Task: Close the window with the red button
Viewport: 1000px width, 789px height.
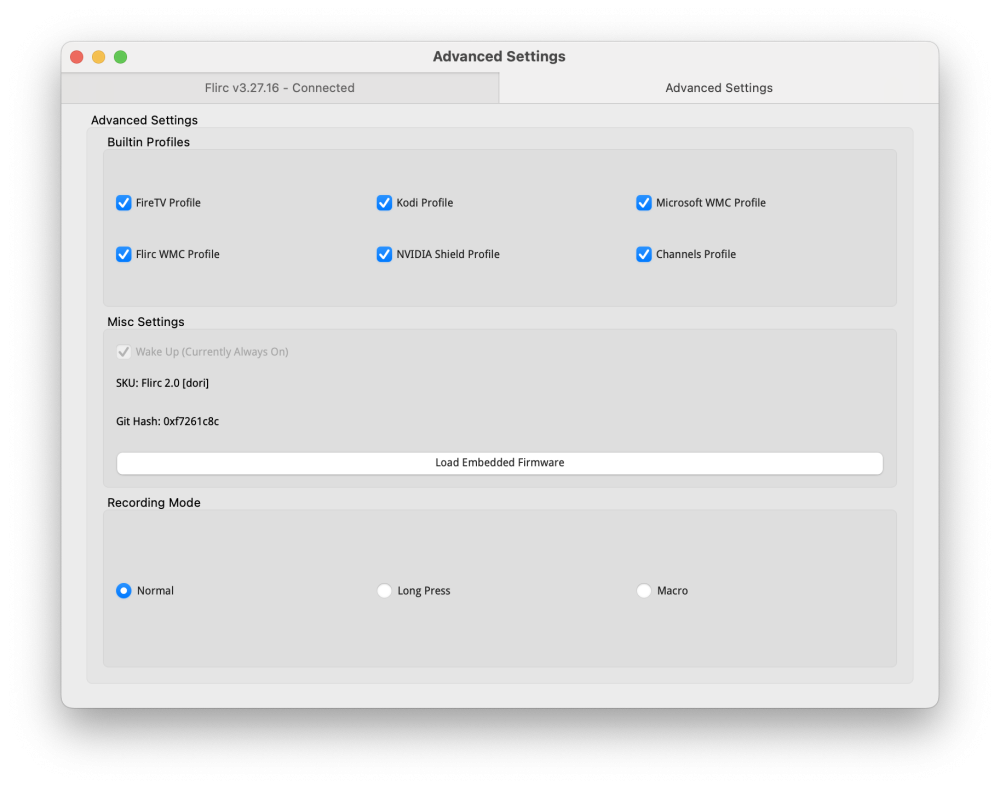Action: pyautogui.click(x=77, y=57)
